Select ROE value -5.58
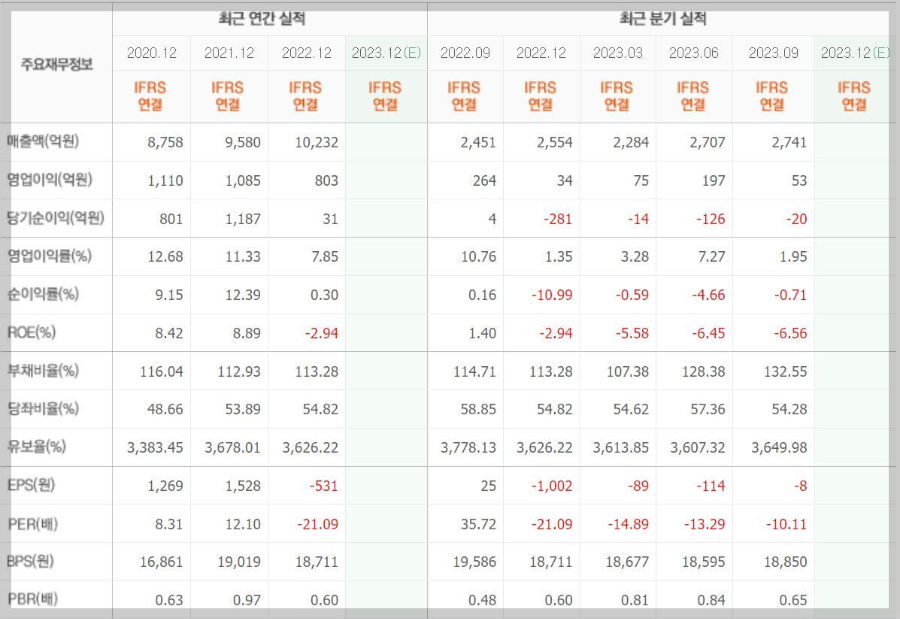This screenshot has width=900, height=619. [632, 333]
